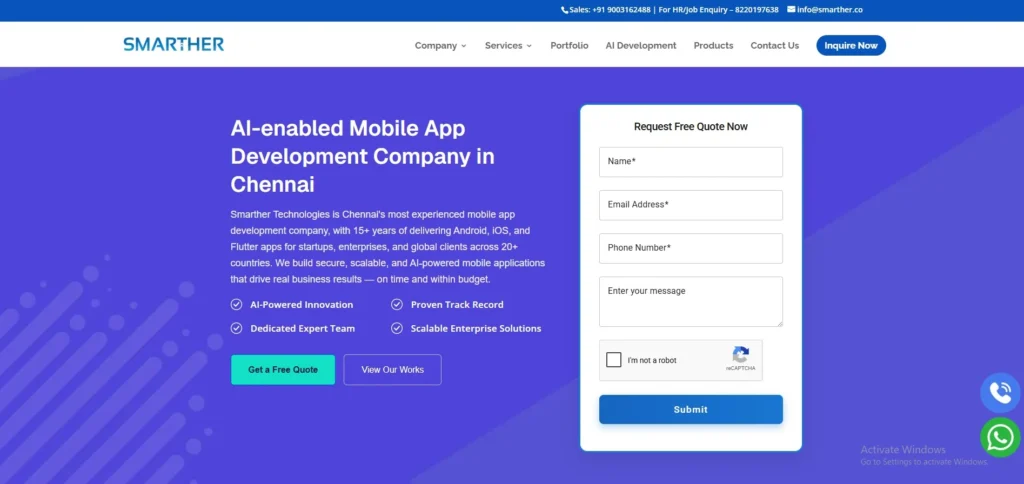Click the floating phone call icon
The height and width of the screenshot is (484, 1024).
tap(1000, 393)
